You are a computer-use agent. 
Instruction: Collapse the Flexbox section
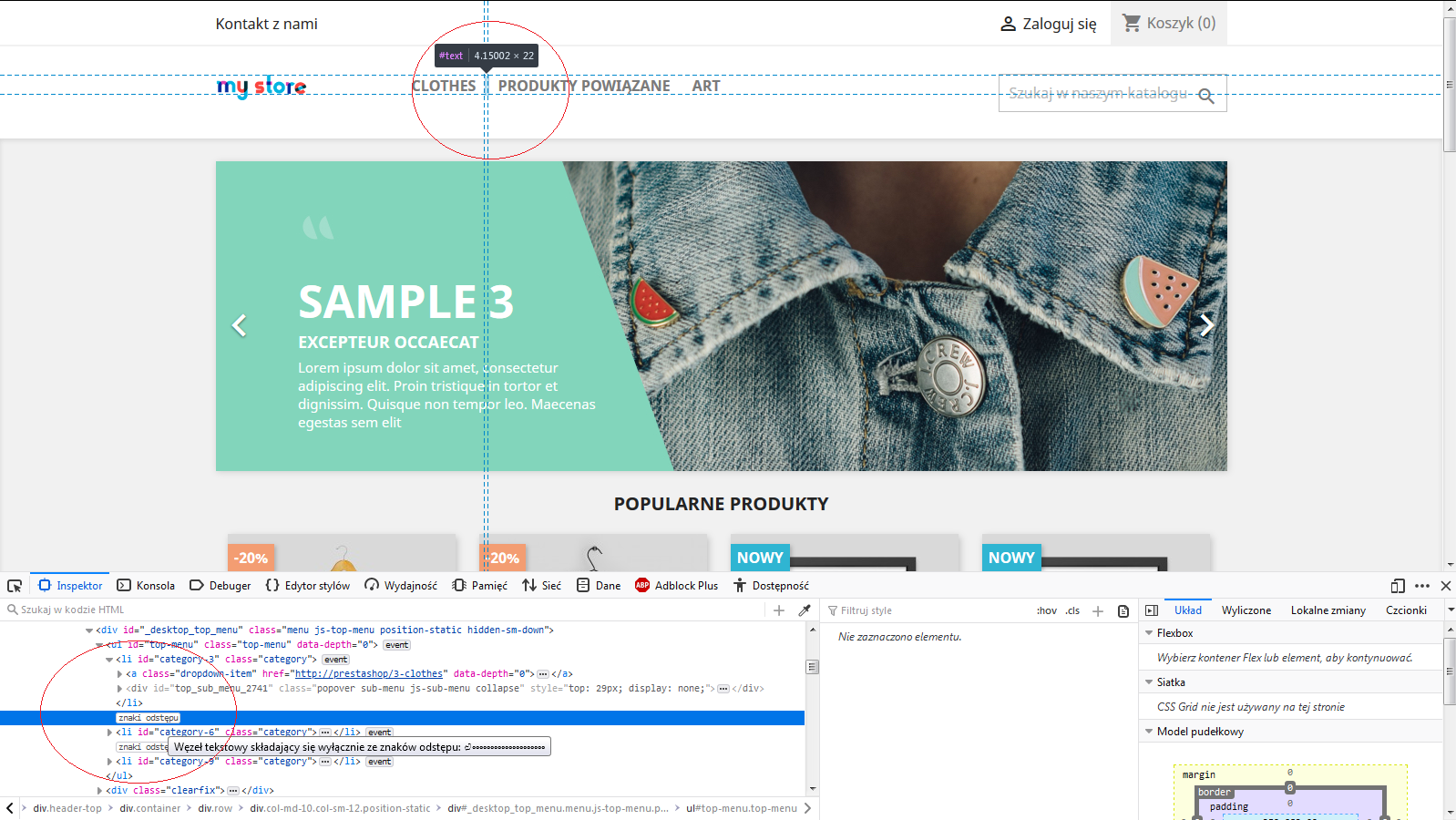click(1148, 633)
